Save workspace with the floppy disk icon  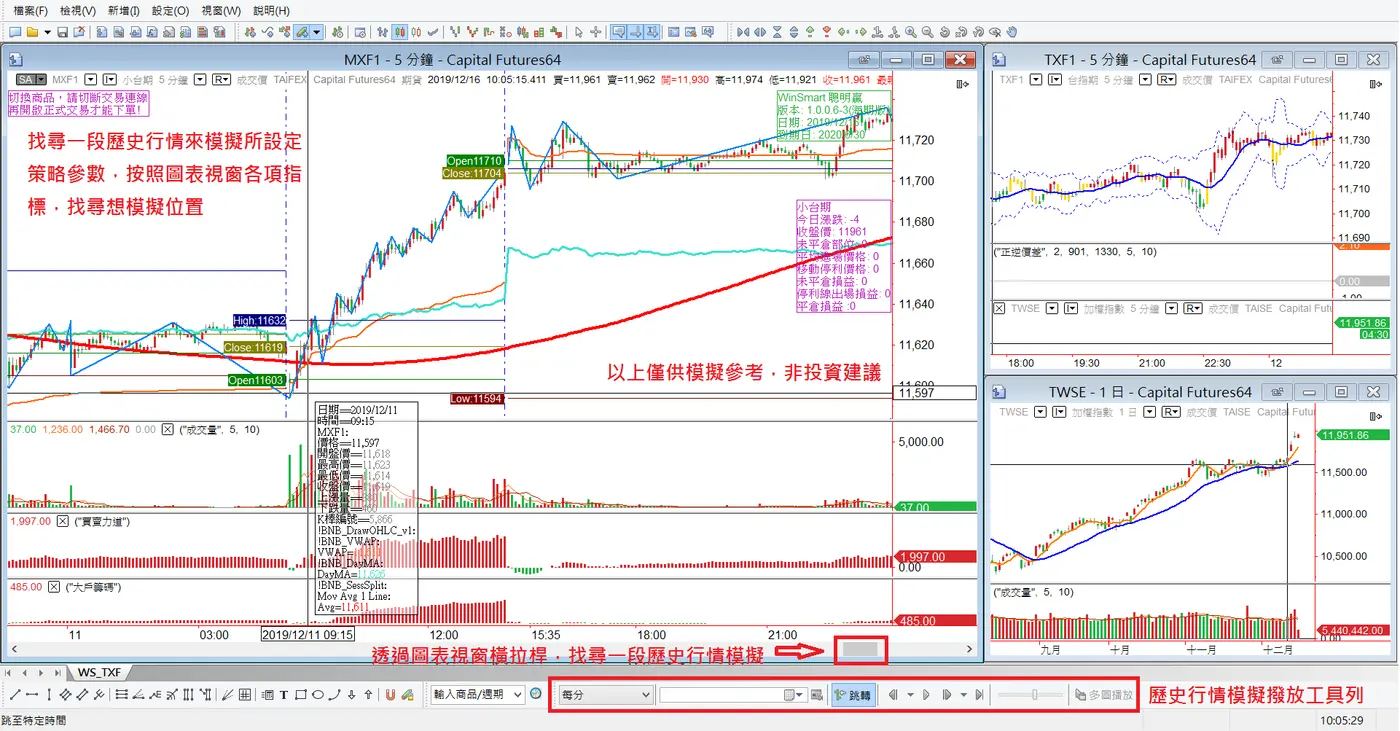coord(62,32)
